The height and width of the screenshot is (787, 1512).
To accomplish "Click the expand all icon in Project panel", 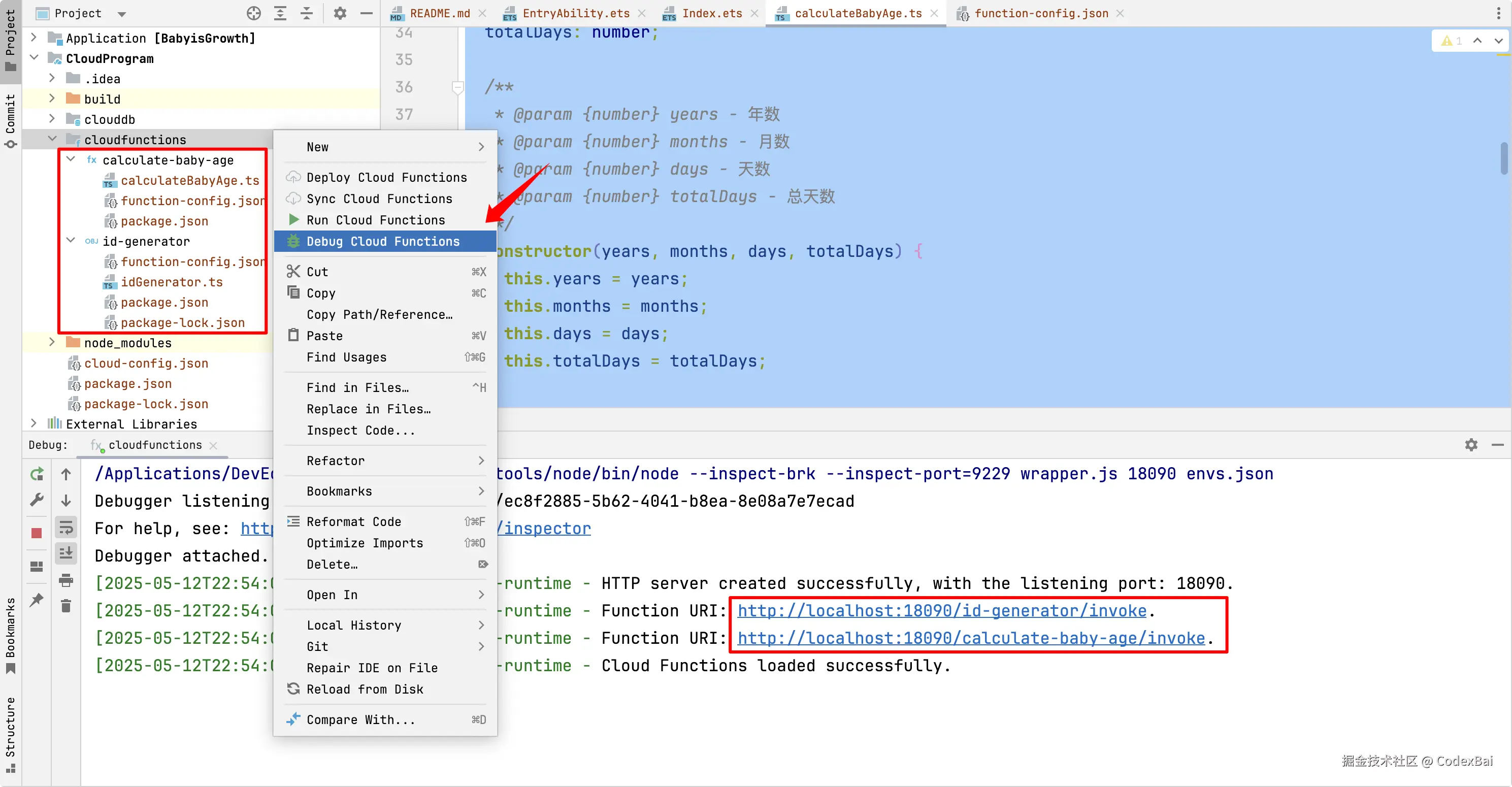I will tap(281, 14).
